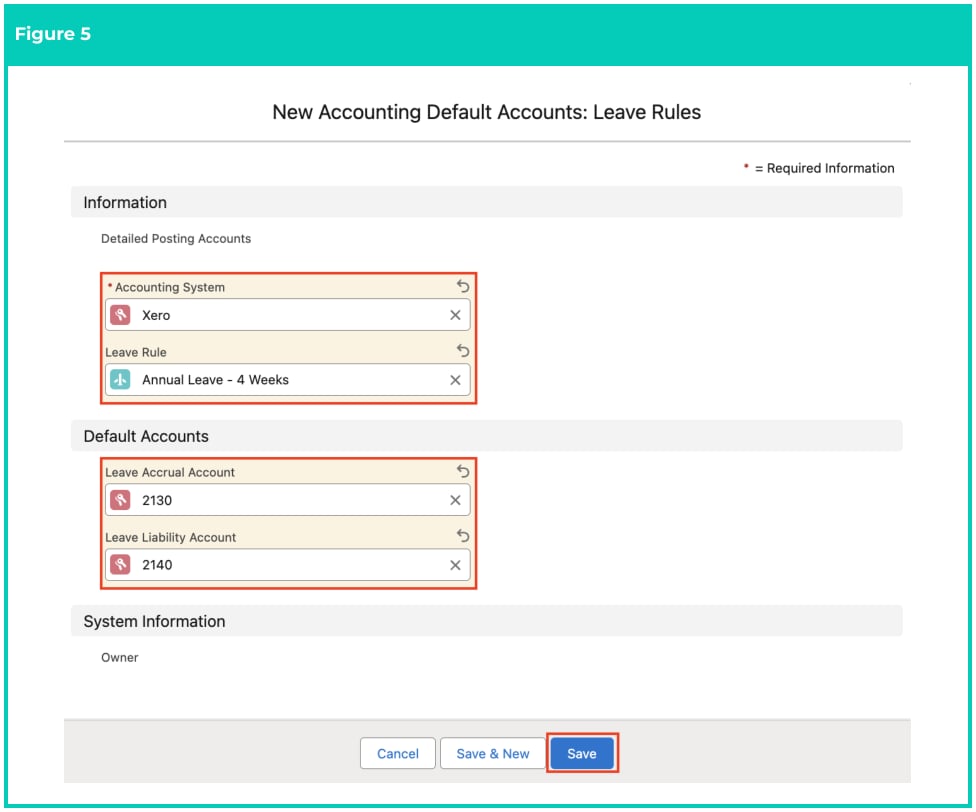Undo changes to Leave Accrual Account field
The image size is (976, 812).
(462, 471)
